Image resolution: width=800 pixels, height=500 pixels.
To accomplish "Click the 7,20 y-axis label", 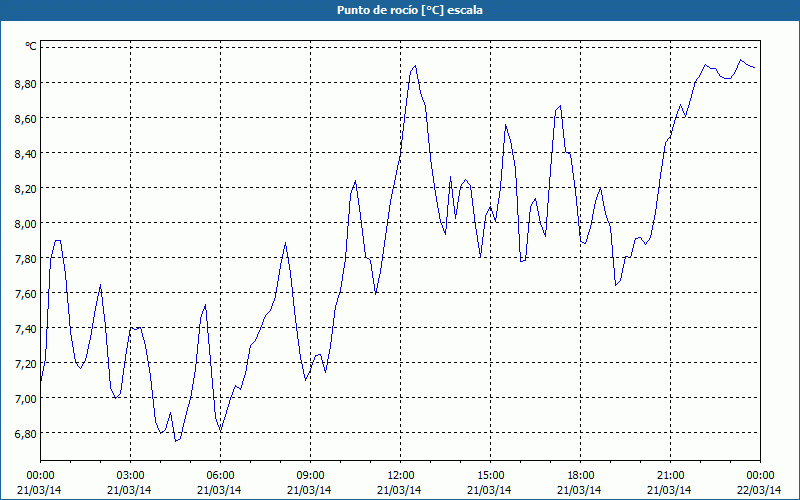I will [26, 363].
